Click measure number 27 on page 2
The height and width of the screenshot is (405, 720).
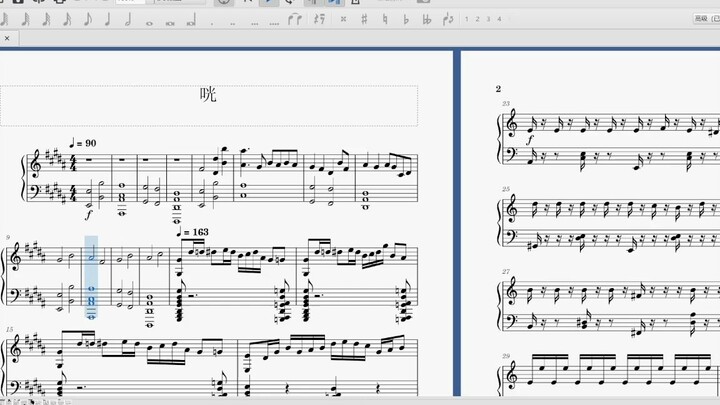(506, 271)
